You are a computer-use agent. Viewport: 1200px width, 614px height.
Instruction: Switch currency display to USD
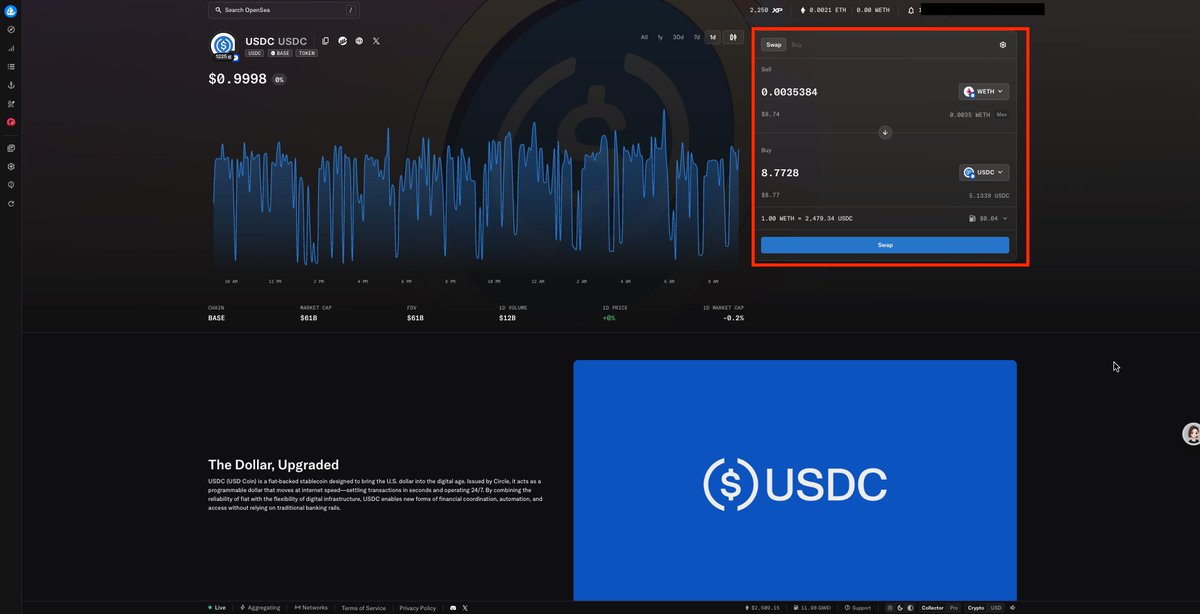(996, 608)
